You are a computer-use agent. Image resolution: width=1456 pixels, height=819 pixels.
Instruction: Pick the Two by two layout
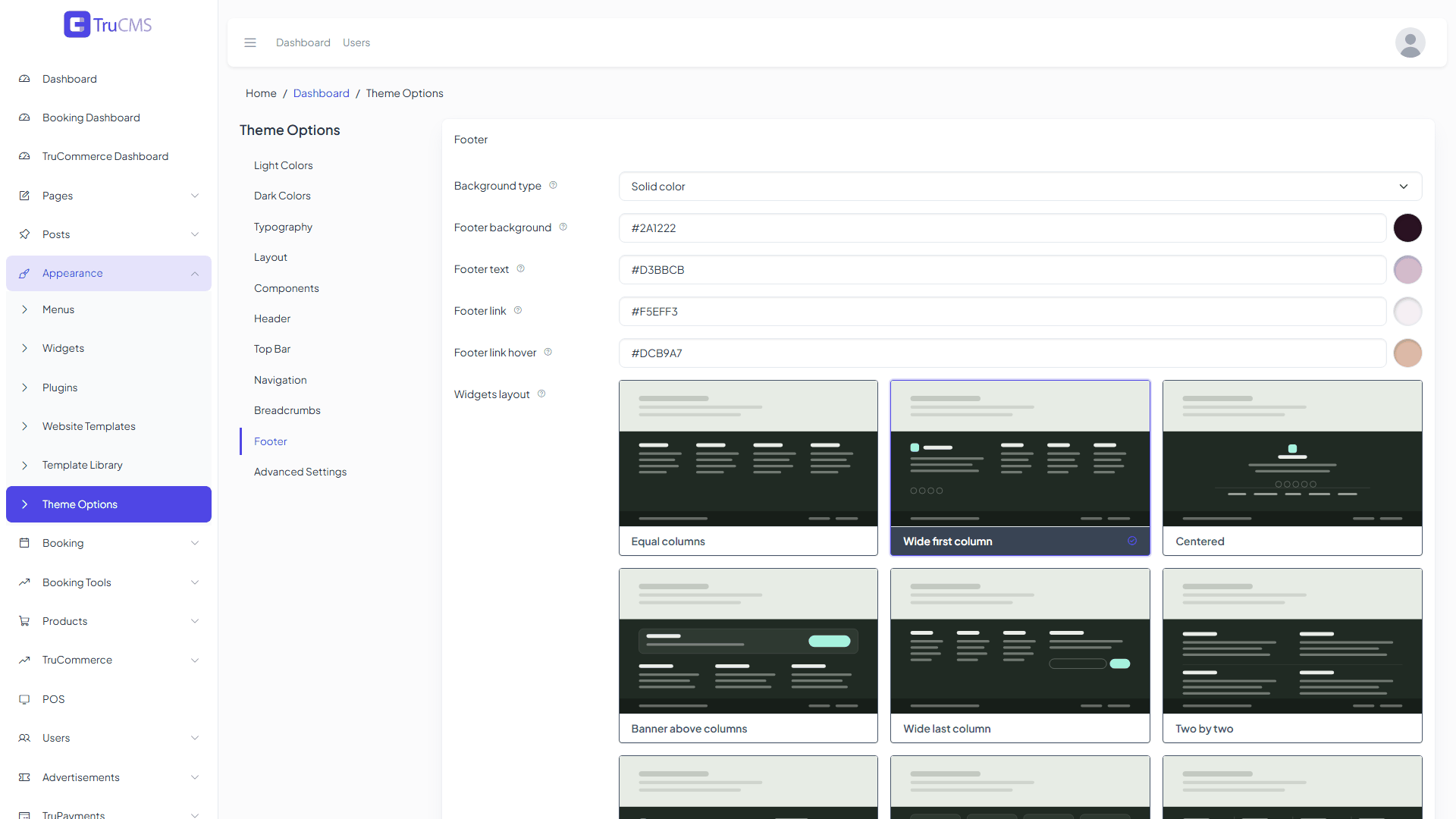pyautogui.click(x=1292, y=655)
